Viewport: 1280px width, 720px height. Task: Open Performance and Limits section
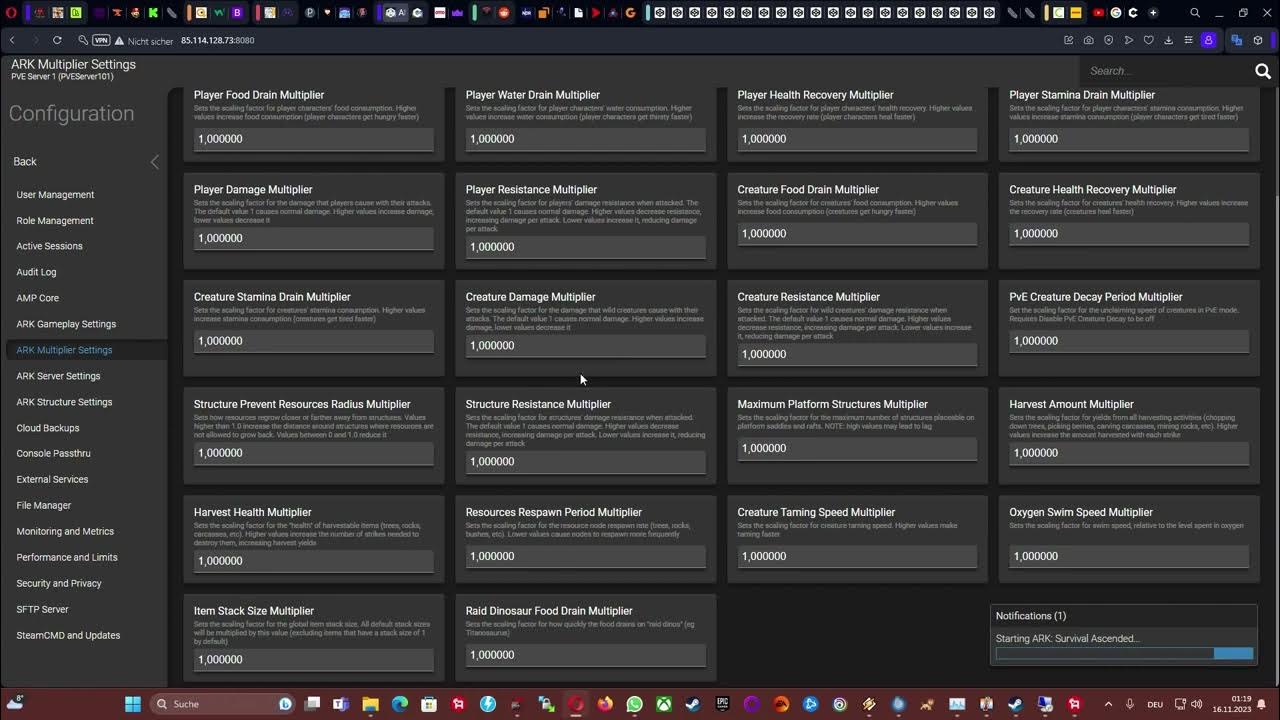(67, 557)
